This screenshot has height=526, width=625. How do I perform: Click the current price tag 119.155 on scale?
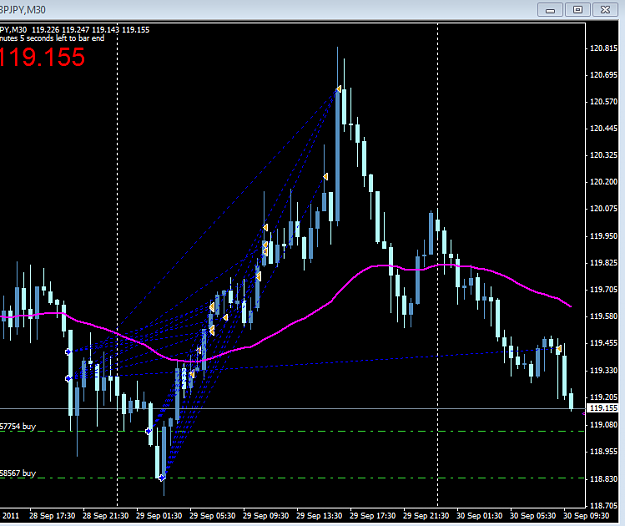[603, 408]
